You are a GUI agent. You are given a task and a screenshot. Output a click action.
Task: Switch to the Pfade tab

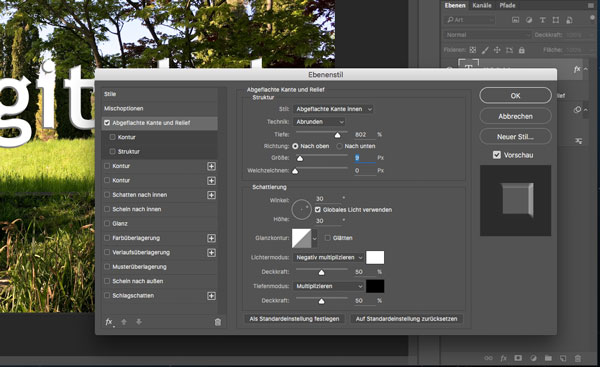tap(507, 5)
